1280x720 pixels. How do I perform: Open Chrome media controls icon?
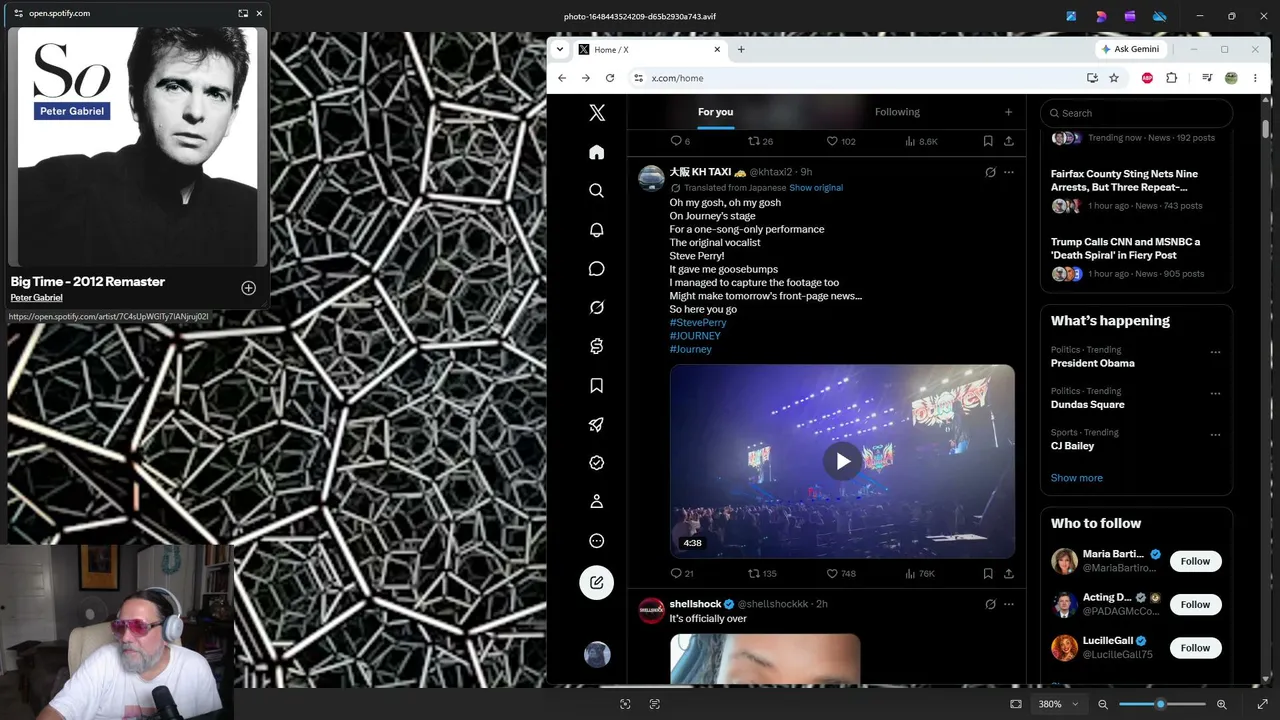point(1207,78)
